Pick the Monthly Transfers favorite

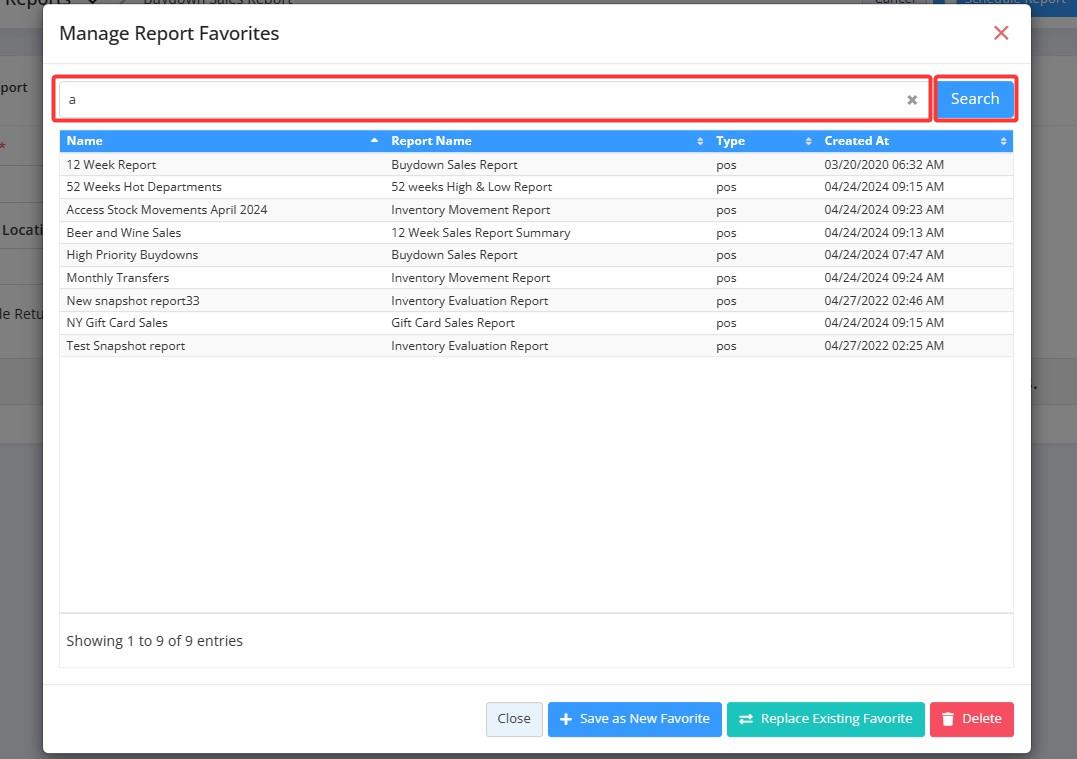pos(118,278)
